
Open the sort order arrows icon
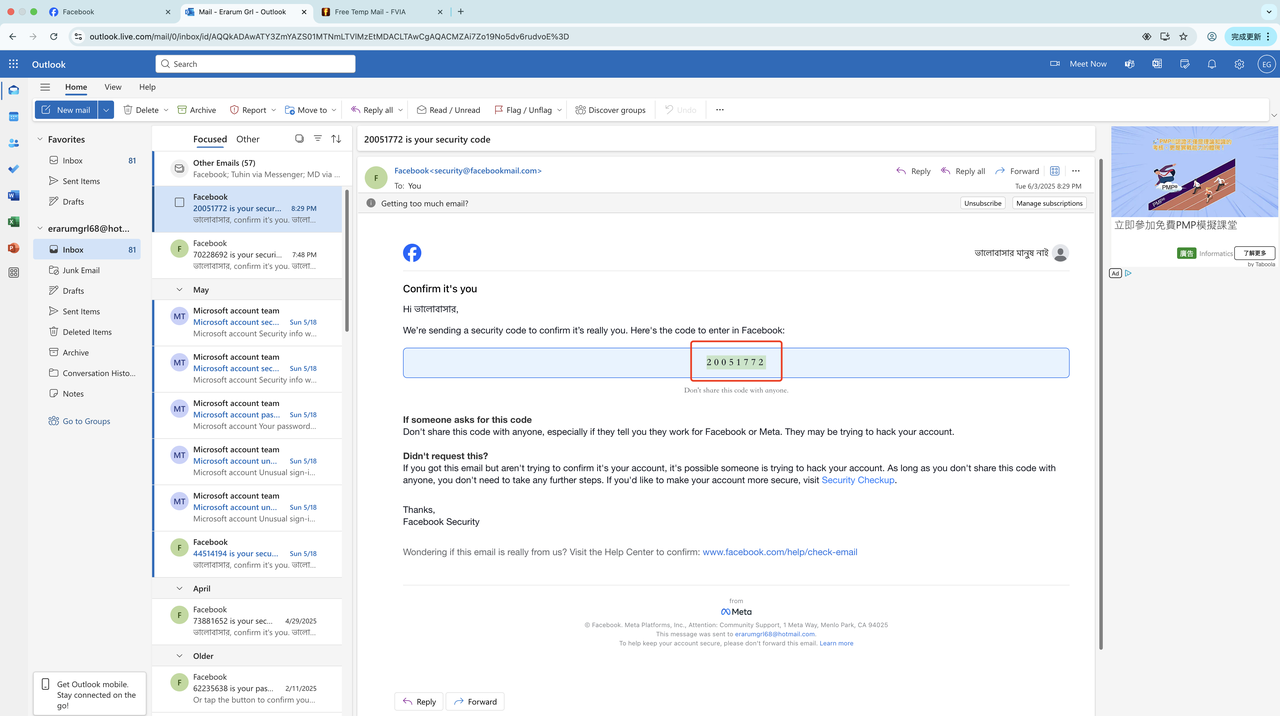pyautogui.click(x=336, y=139)
